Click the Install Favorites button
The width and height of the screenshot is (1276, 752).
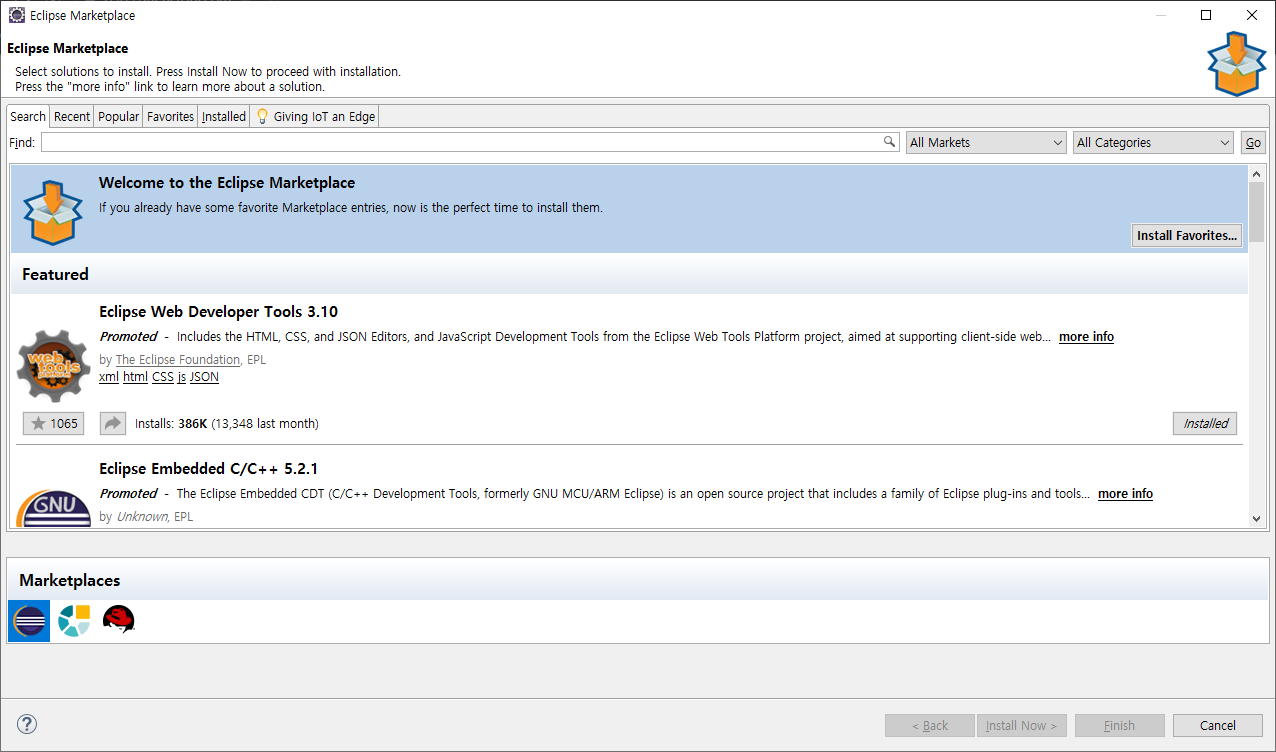tap(1187, 236)
